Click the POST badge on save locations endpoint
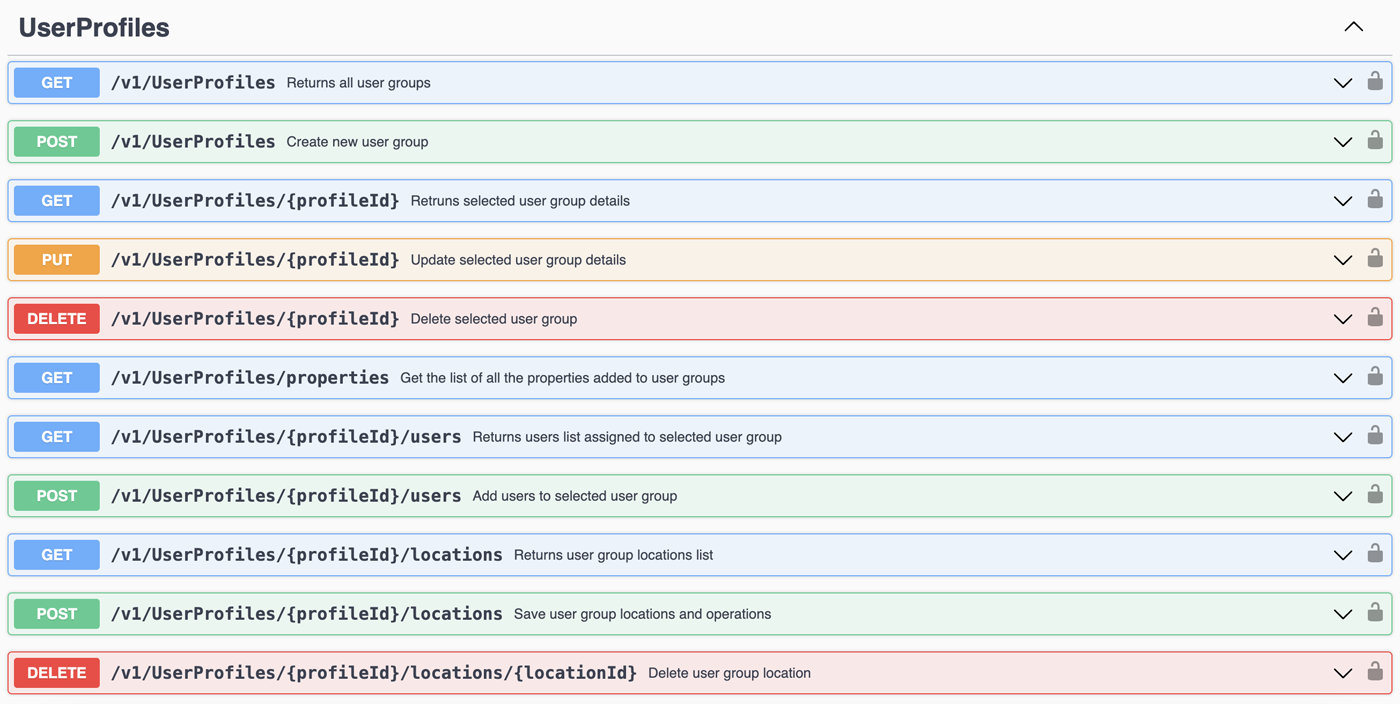The height and width of the screenshot is (704, 1400). pyautogui.click(x=56, y=613)
